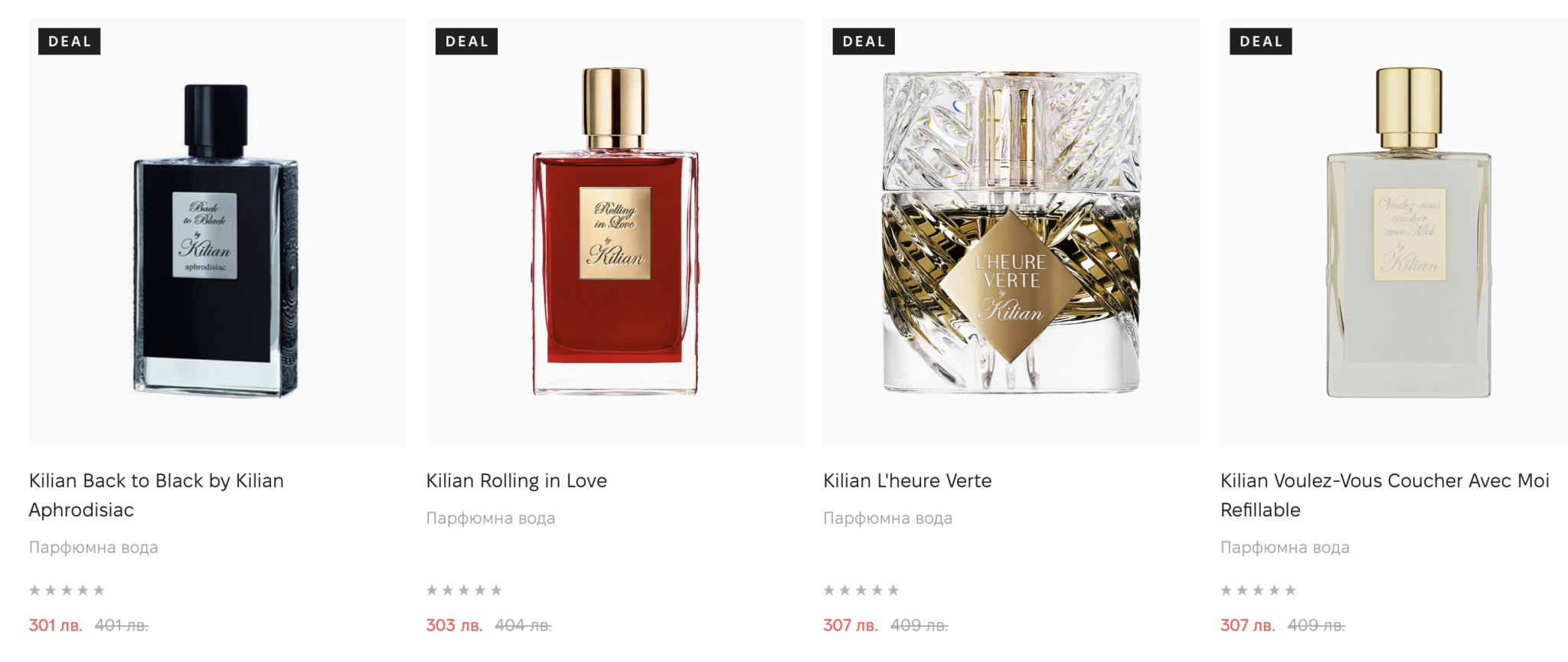1568x662 pixels.
Task: Click Парфюмна вода label under L'heure Verte
Action: tap(887, 518)
